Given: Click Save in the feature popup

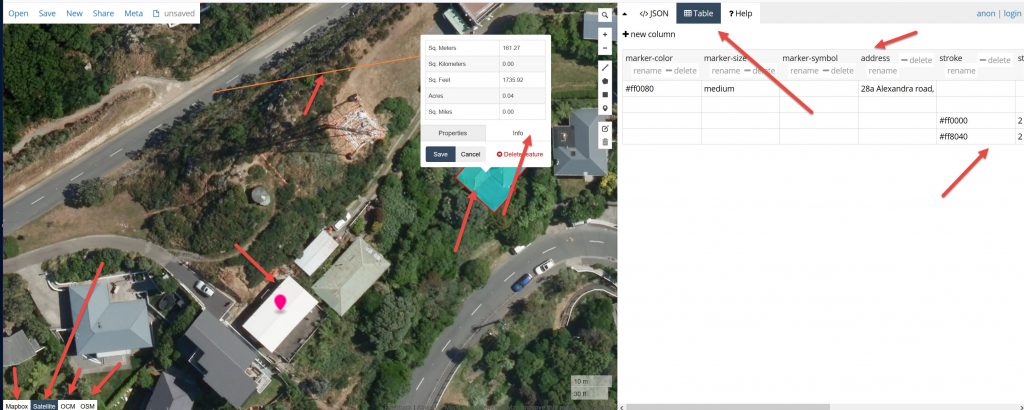Looking at the screenshot, I should (x=440, y=154).
